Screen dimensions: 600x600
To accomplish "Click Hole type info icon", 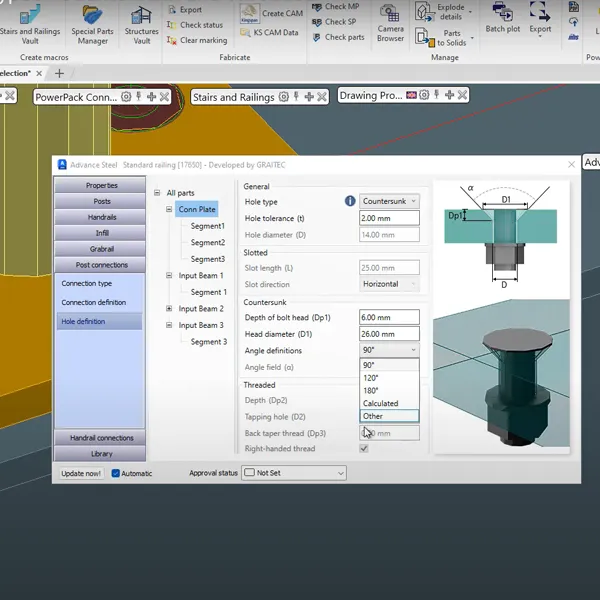I will tap(350, 201).
